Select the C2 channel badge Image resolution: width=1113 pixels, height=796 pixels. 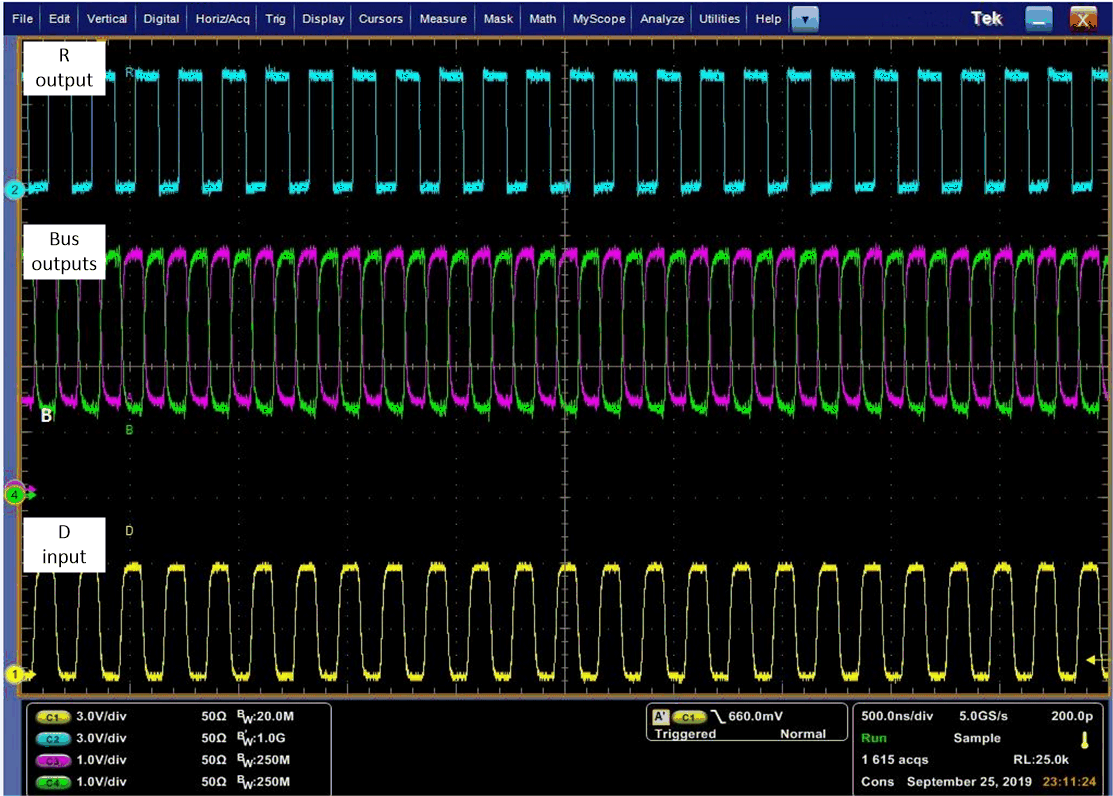coord(52,737)
